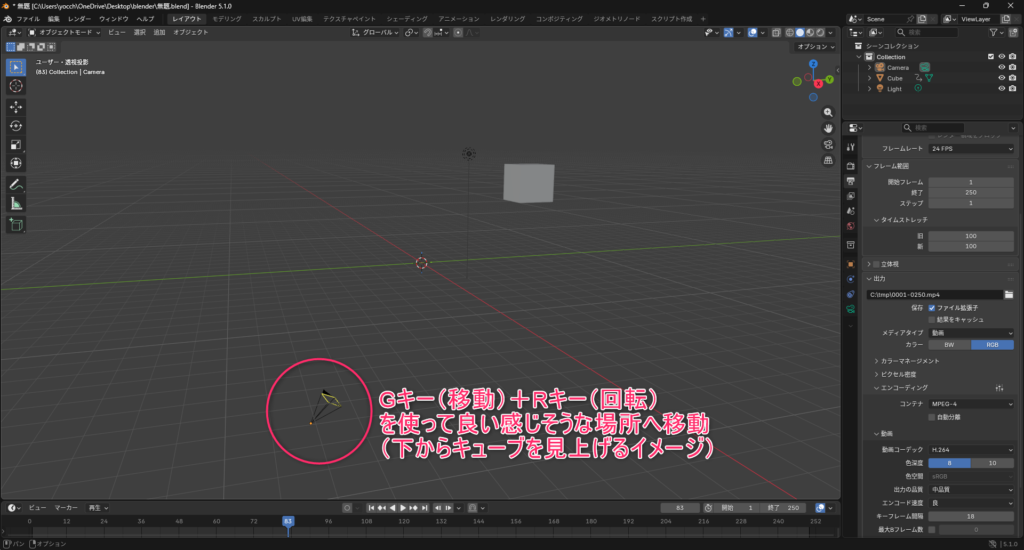Viewport: 1024px width, 550px height.
Task: Click the folder icon beside output path
Action: tap(1009, 295)
